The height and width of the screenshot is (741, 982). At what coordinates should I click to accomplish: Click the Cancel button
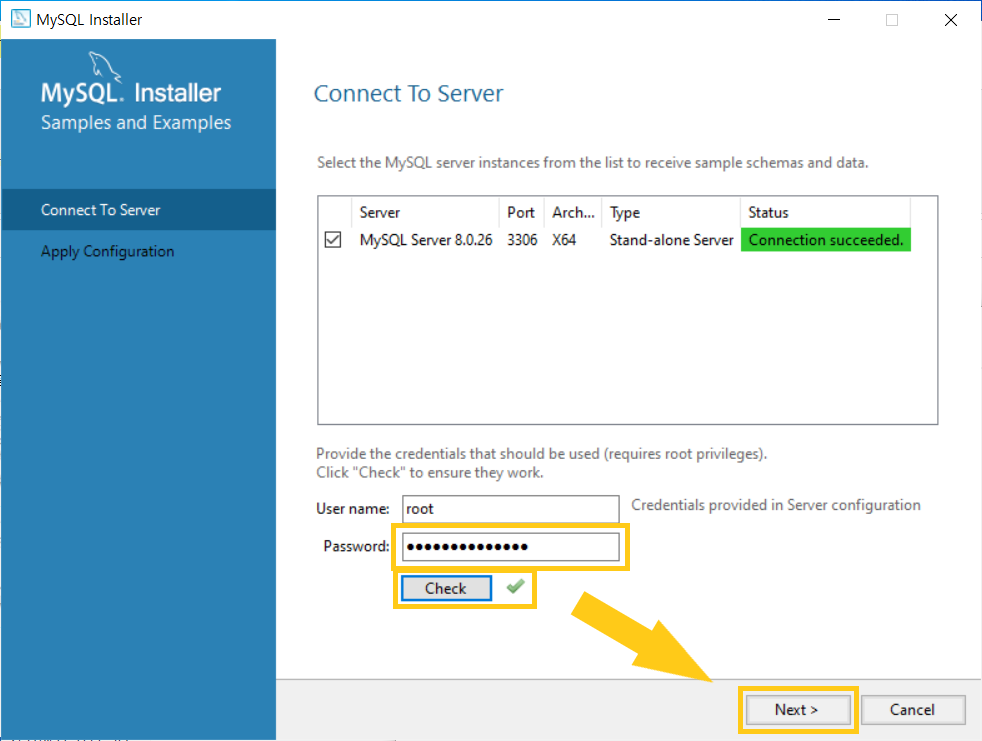(x=912, y=710)
